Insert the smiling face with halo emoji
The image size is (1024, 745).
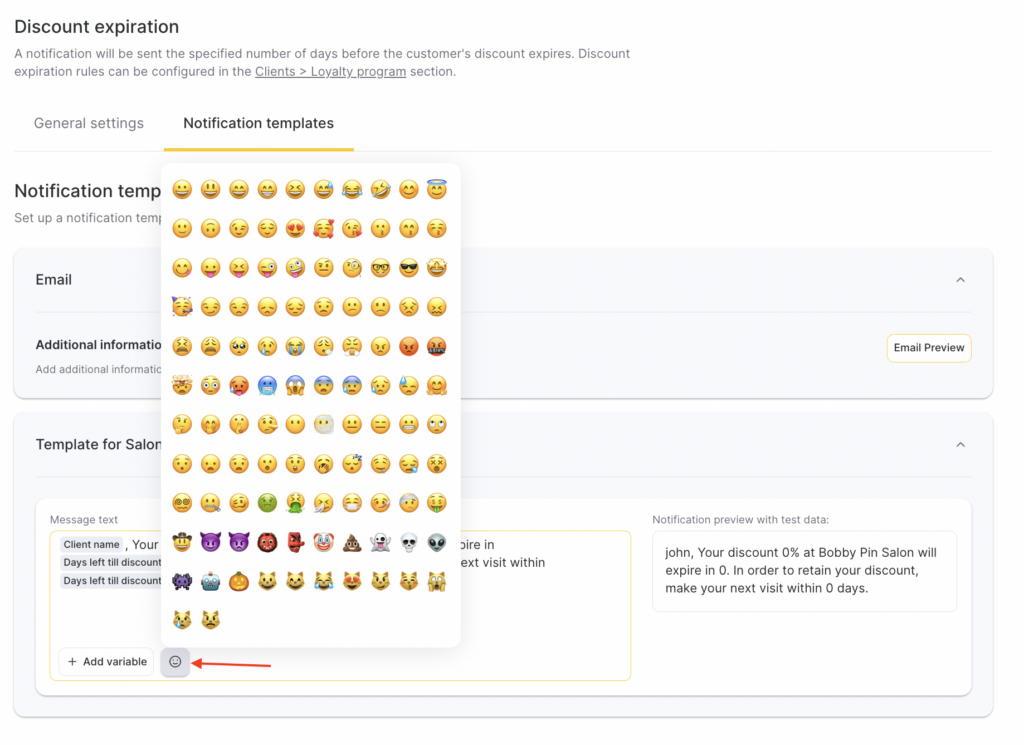(437, 190)
